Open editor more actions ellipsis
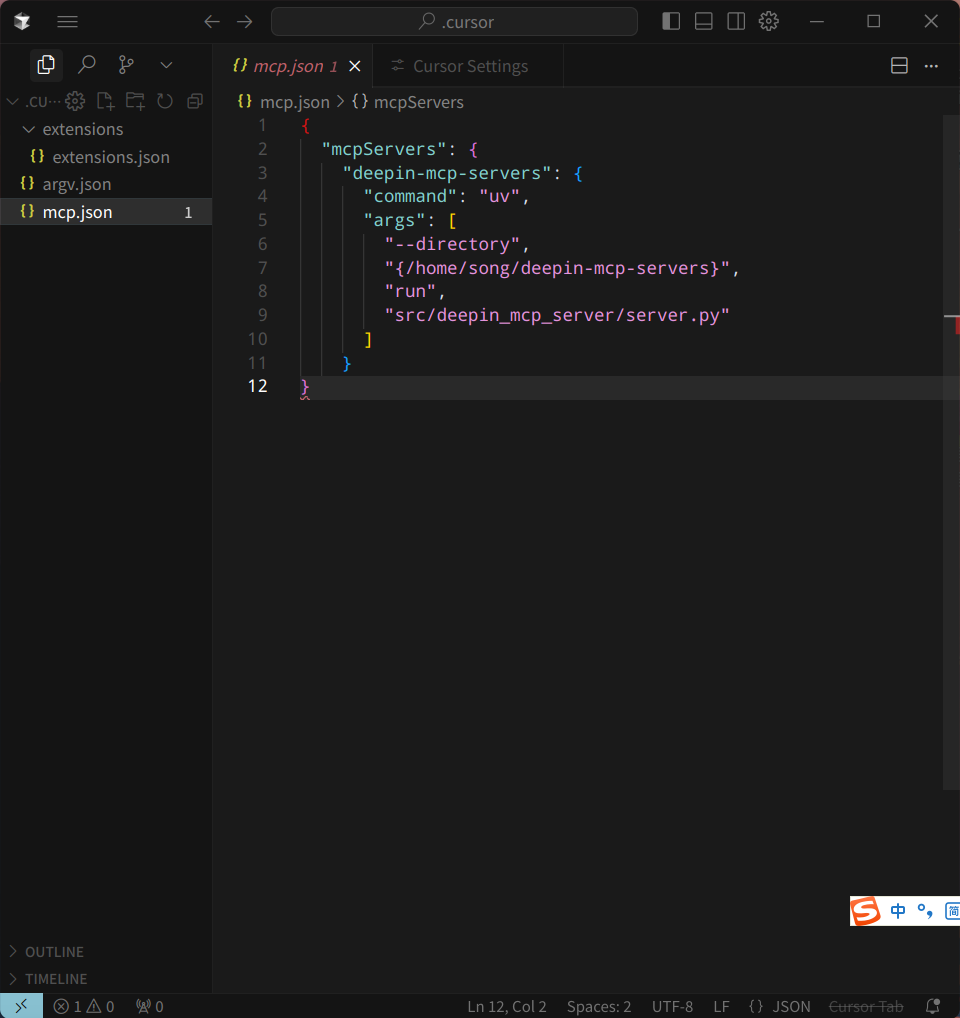The height and width of the screenshot is (1018, 960). (931, 66)
